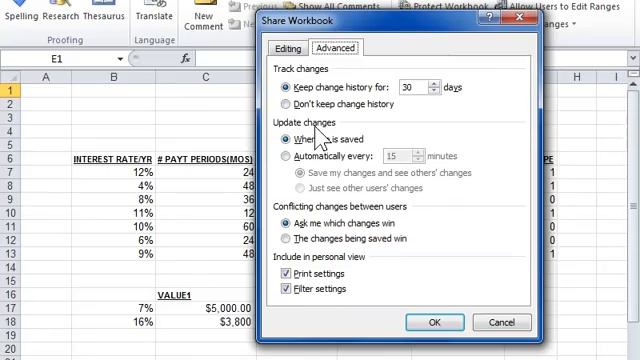Click the change history days field
This screenshot has width=640, height=360.
(x=413, y=87)
